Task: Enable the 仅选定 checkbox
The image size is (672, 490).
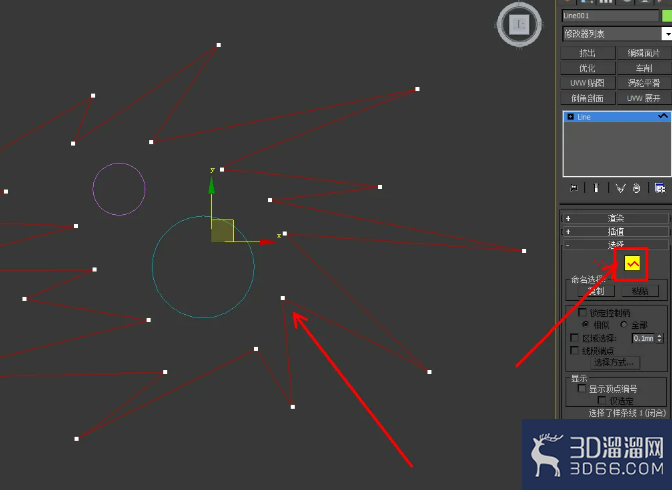Action: pyautogui.click(x=602, y=400)
